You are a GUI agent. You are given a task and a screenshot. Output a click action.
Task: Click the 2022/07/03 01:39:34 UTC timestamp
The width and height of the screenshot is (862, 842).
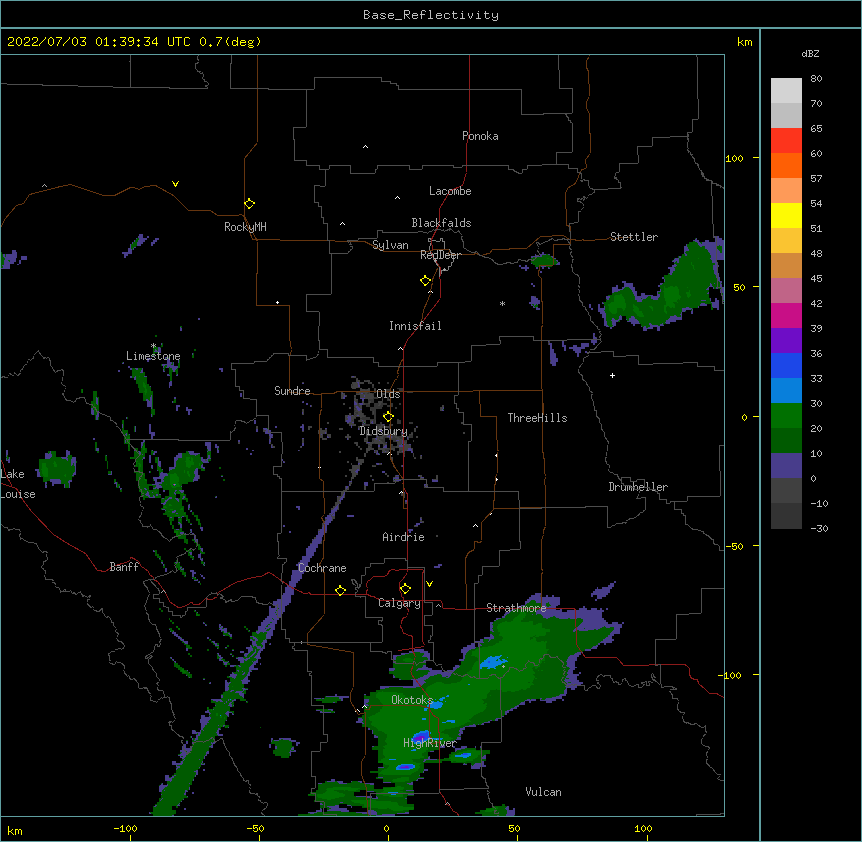(99, 42)
